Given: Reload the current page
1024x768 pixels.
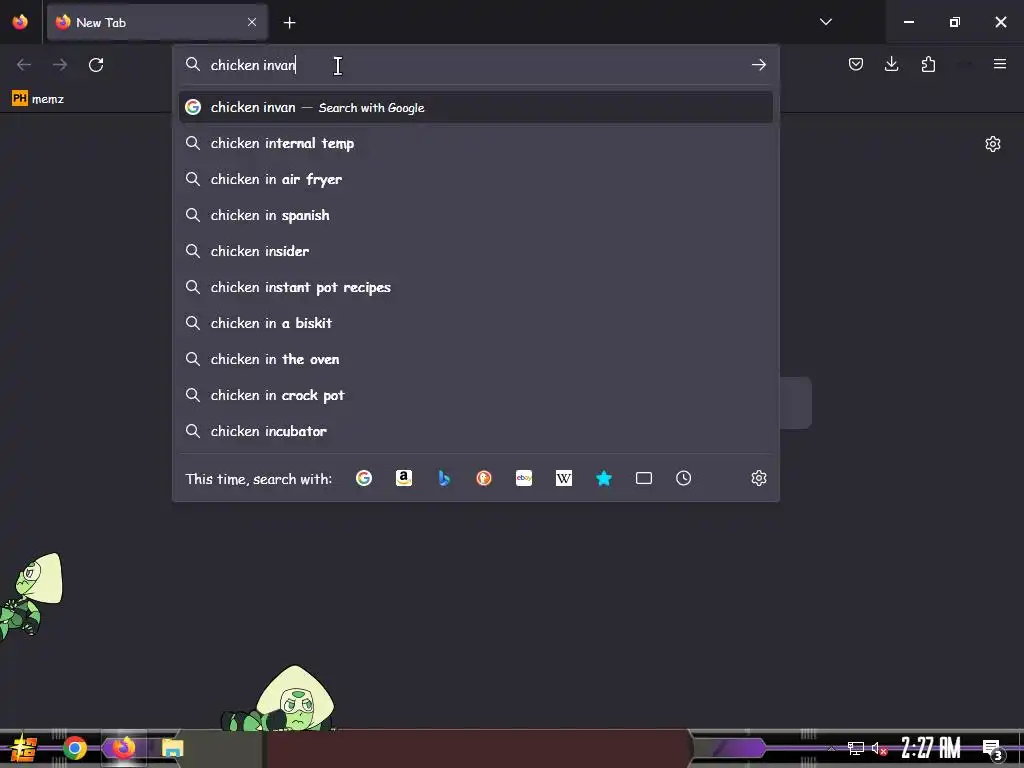Looking at the screenshot, I should pos(96,65).
